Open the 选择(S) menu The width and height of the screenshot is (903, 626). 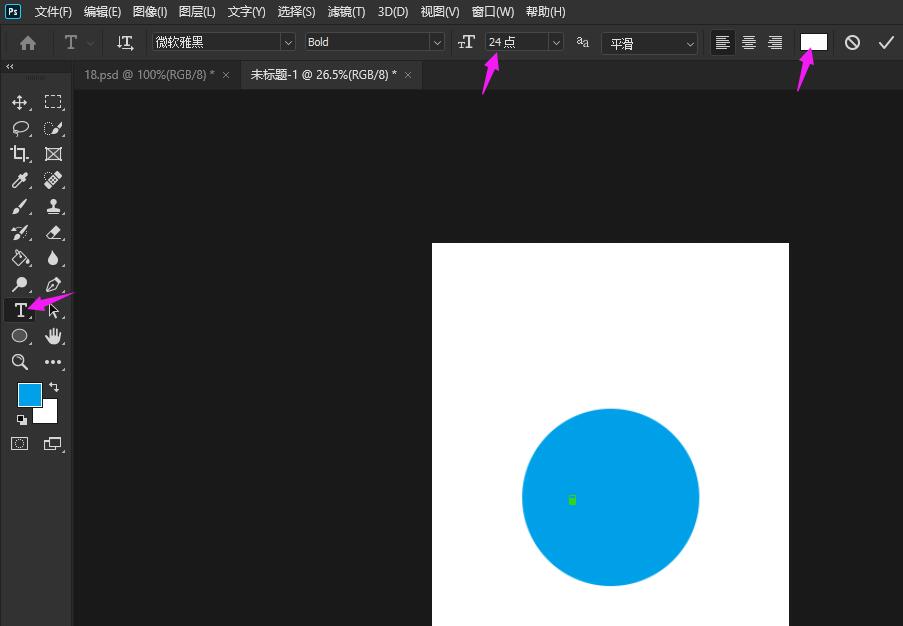tap(296, 12)
